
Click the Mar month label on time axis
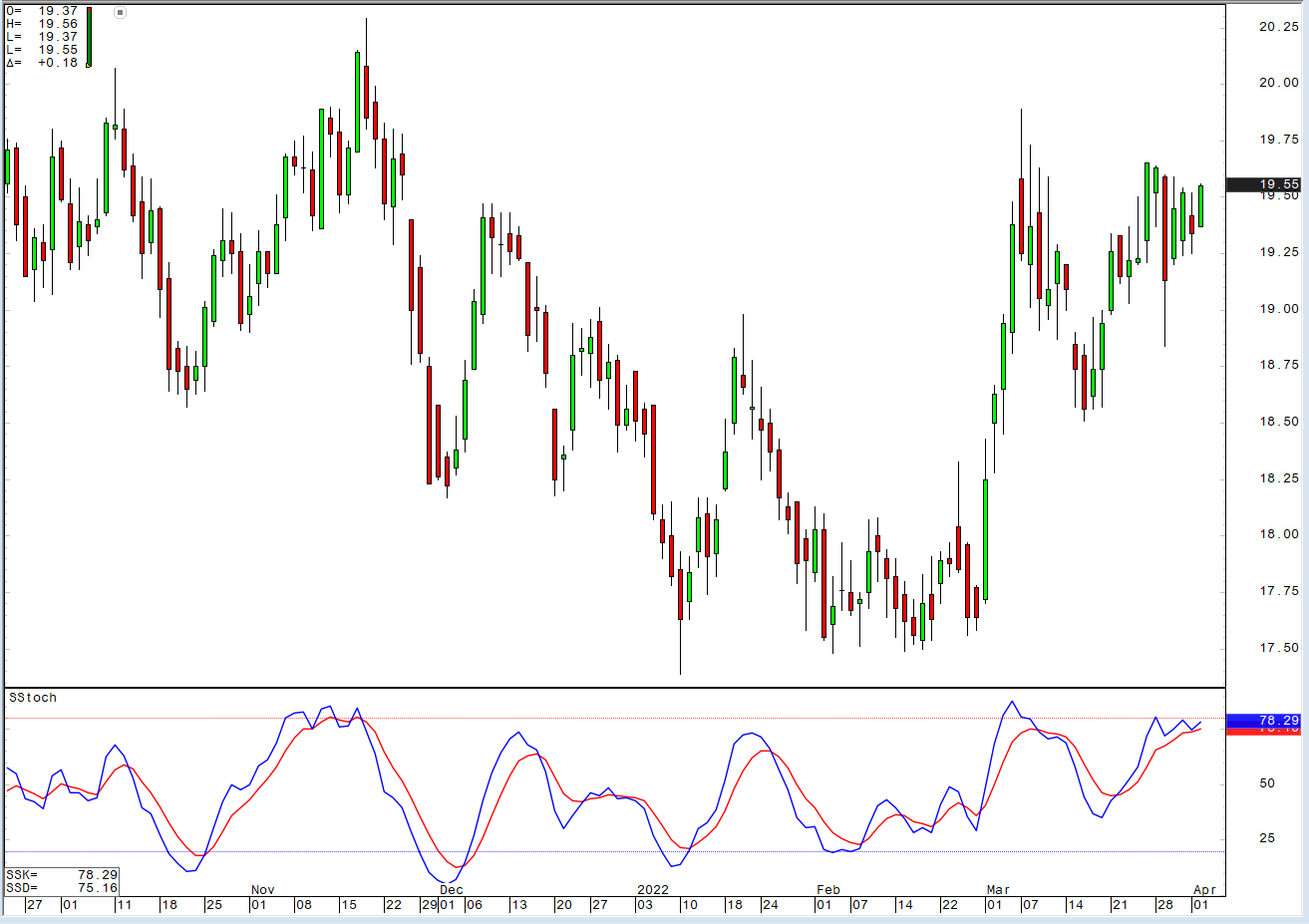point(998,890)
